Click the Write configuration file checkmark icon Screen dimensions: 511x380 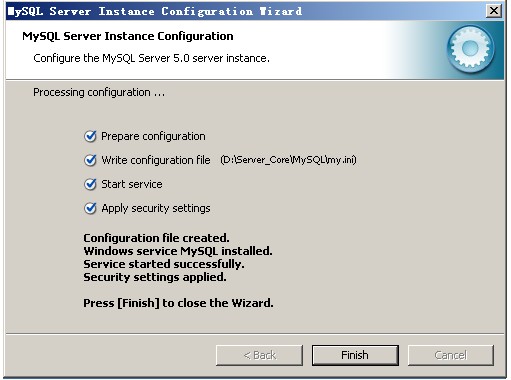pos(90,160)
